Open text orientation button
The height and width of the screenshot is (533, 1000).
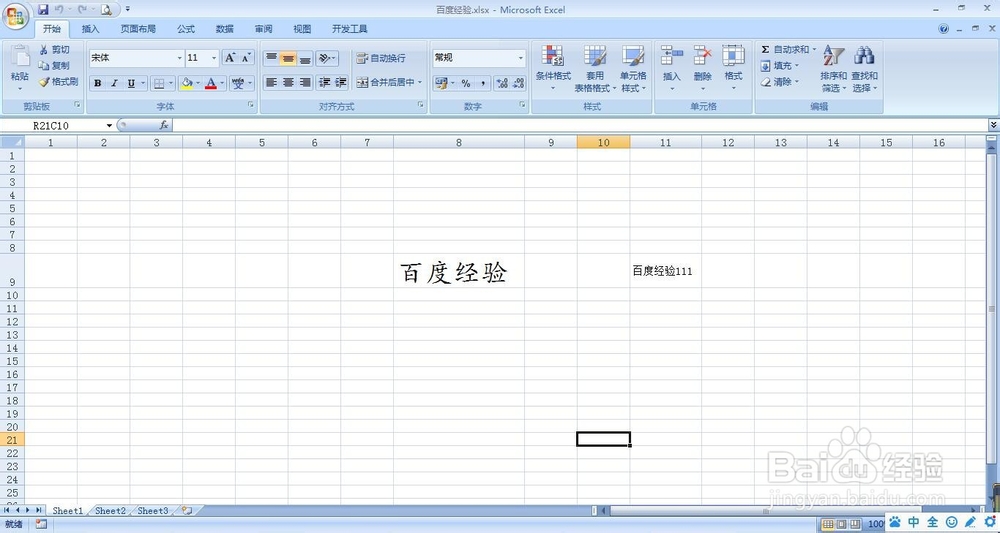[327, 58]
